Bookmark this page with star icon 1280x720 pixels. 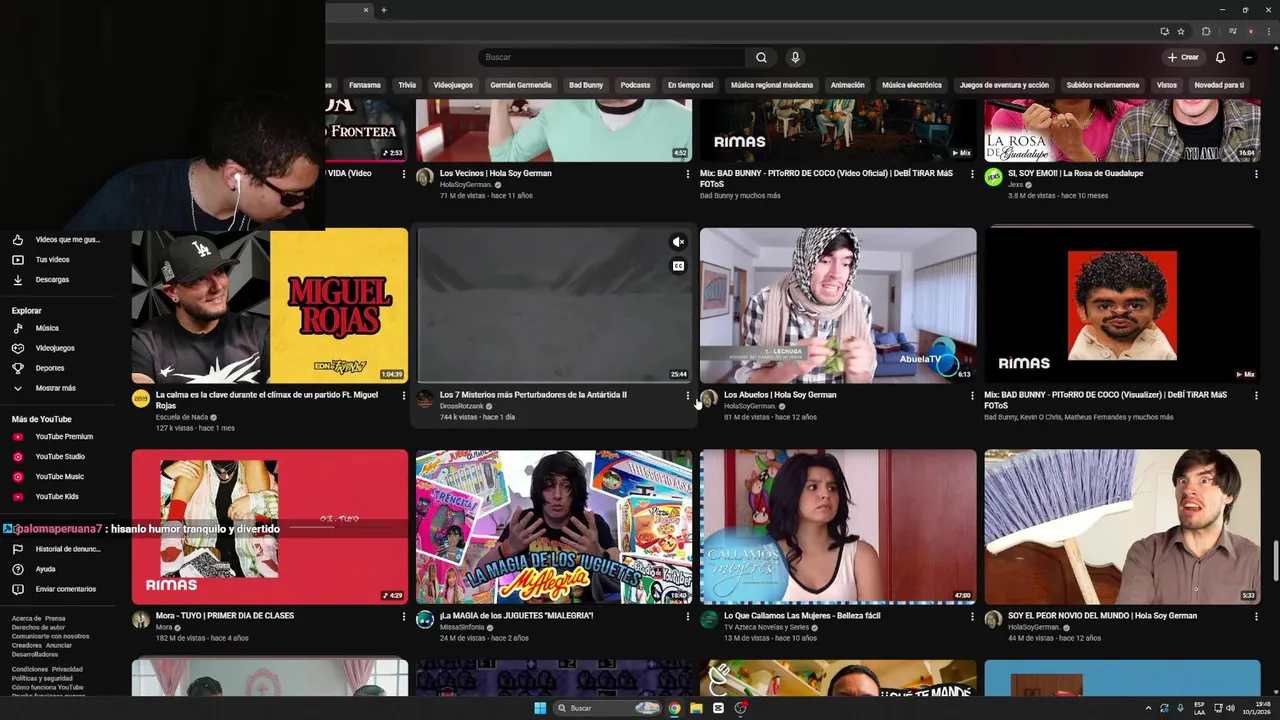coord(1181,31)
